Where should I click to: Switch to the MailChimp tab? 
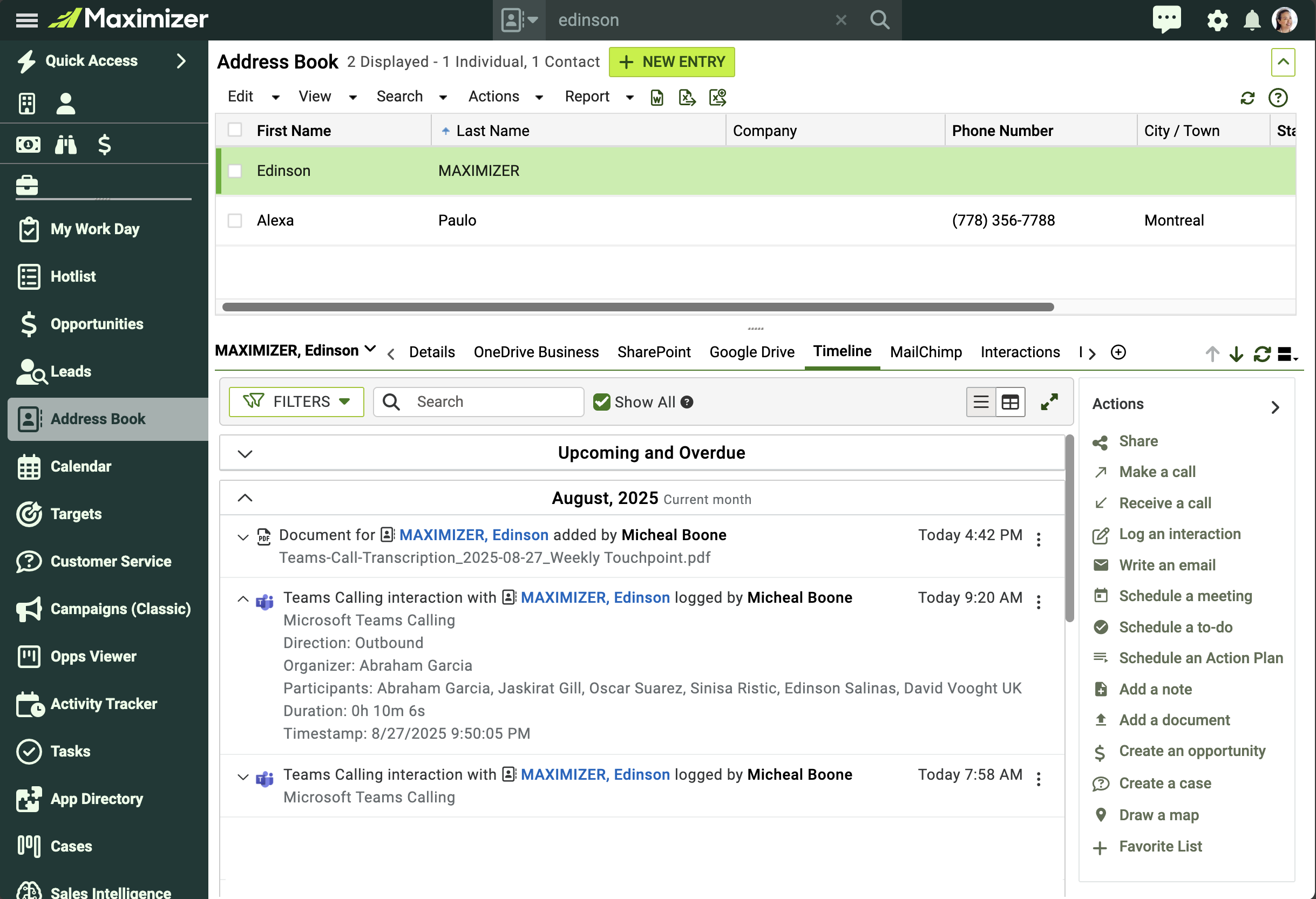click(x=925, y=352)
